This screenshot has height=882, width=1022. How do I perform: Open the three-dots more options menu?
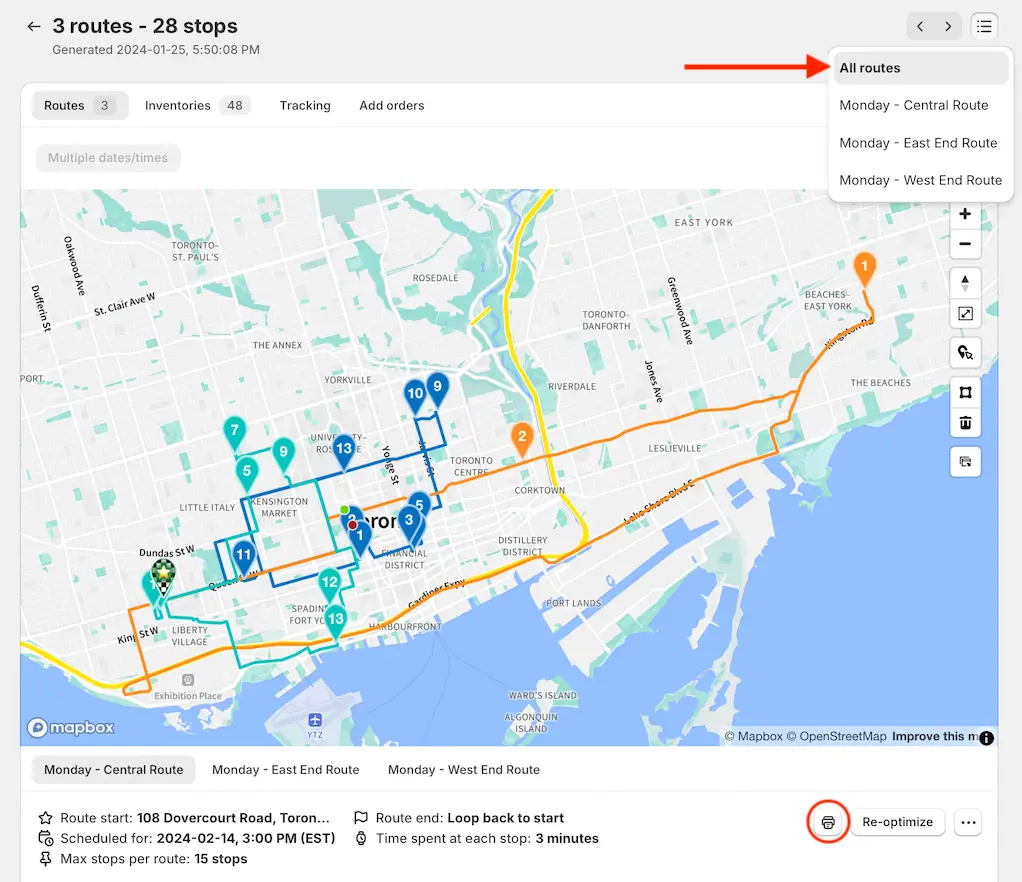coord(968,822)
